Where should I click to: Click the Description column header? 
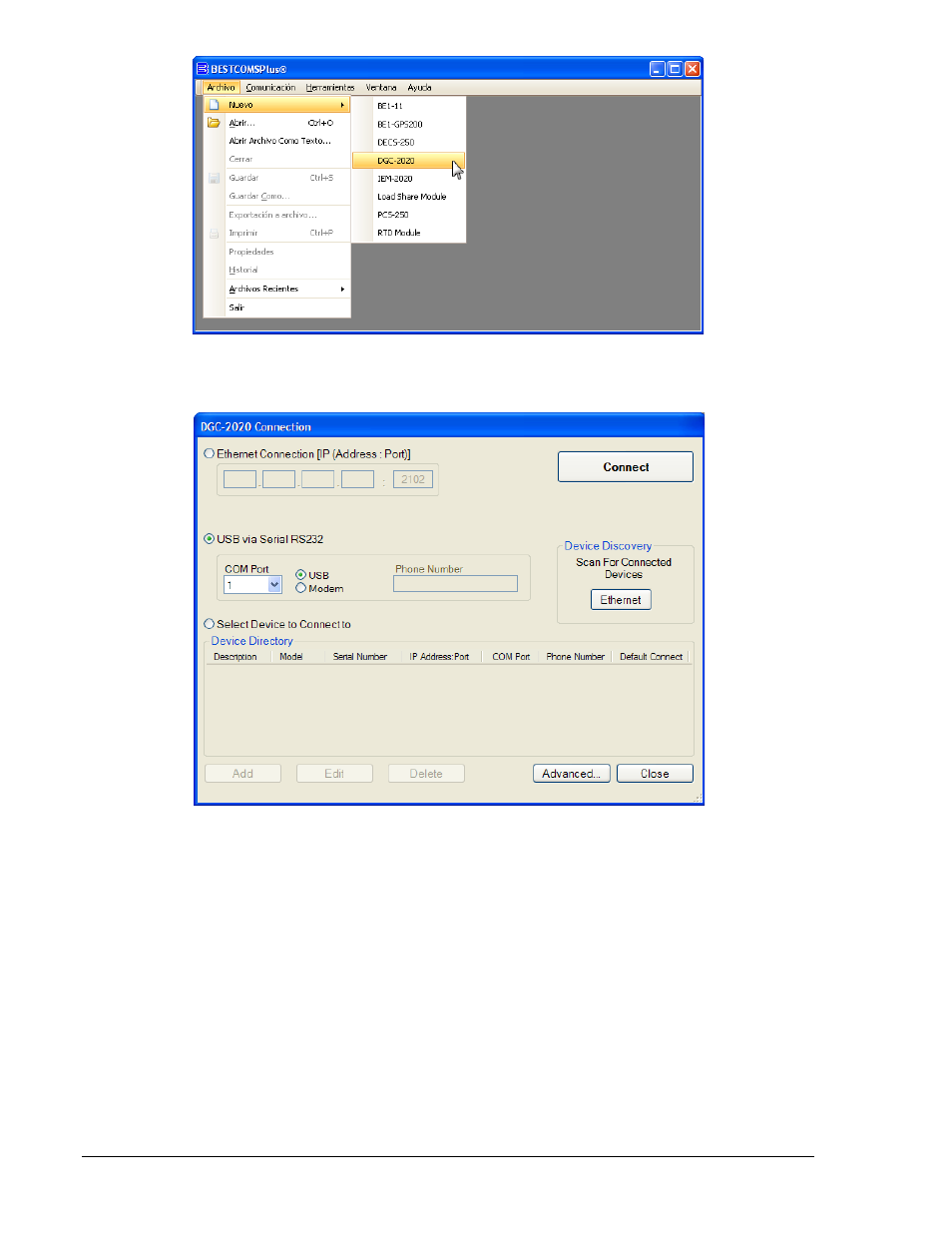[x=236, y=657]
